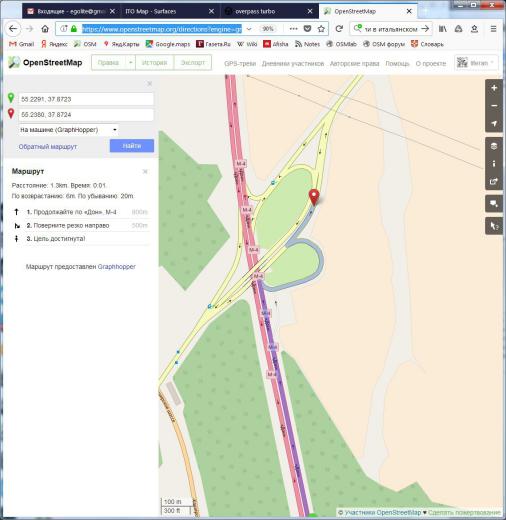This screenshot has height=520, width=506.
Task: Reload the page in the browser
Action: click(x=339, y=29)
